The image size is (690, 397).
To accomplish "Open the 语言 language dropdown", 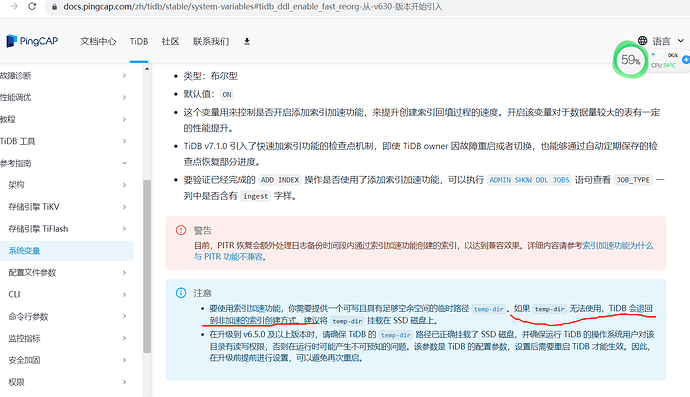I will tap(668, 41).
